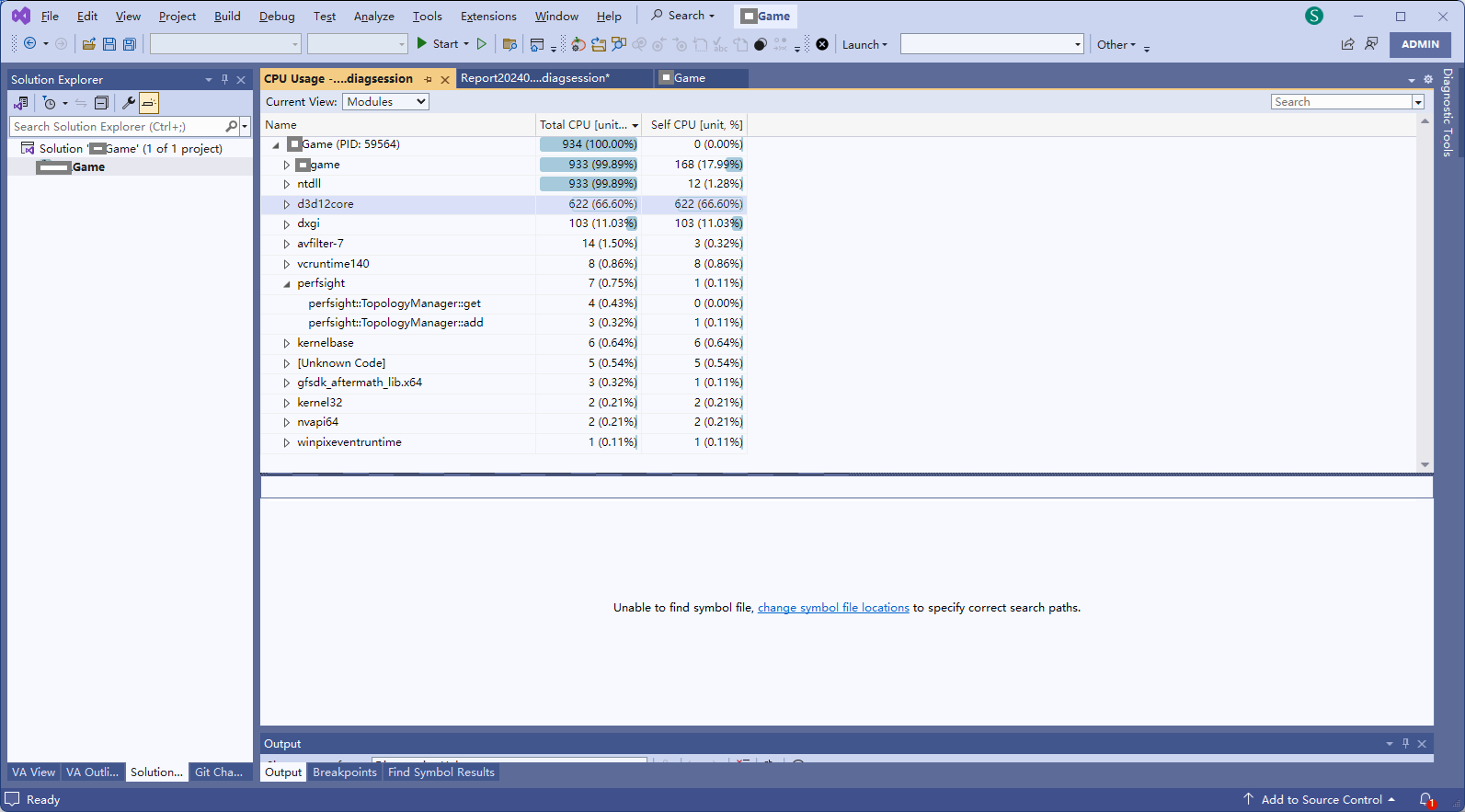Expand the ntdll module row
The height and width of the screenshot is (812, 1465).
coord(286,184)
